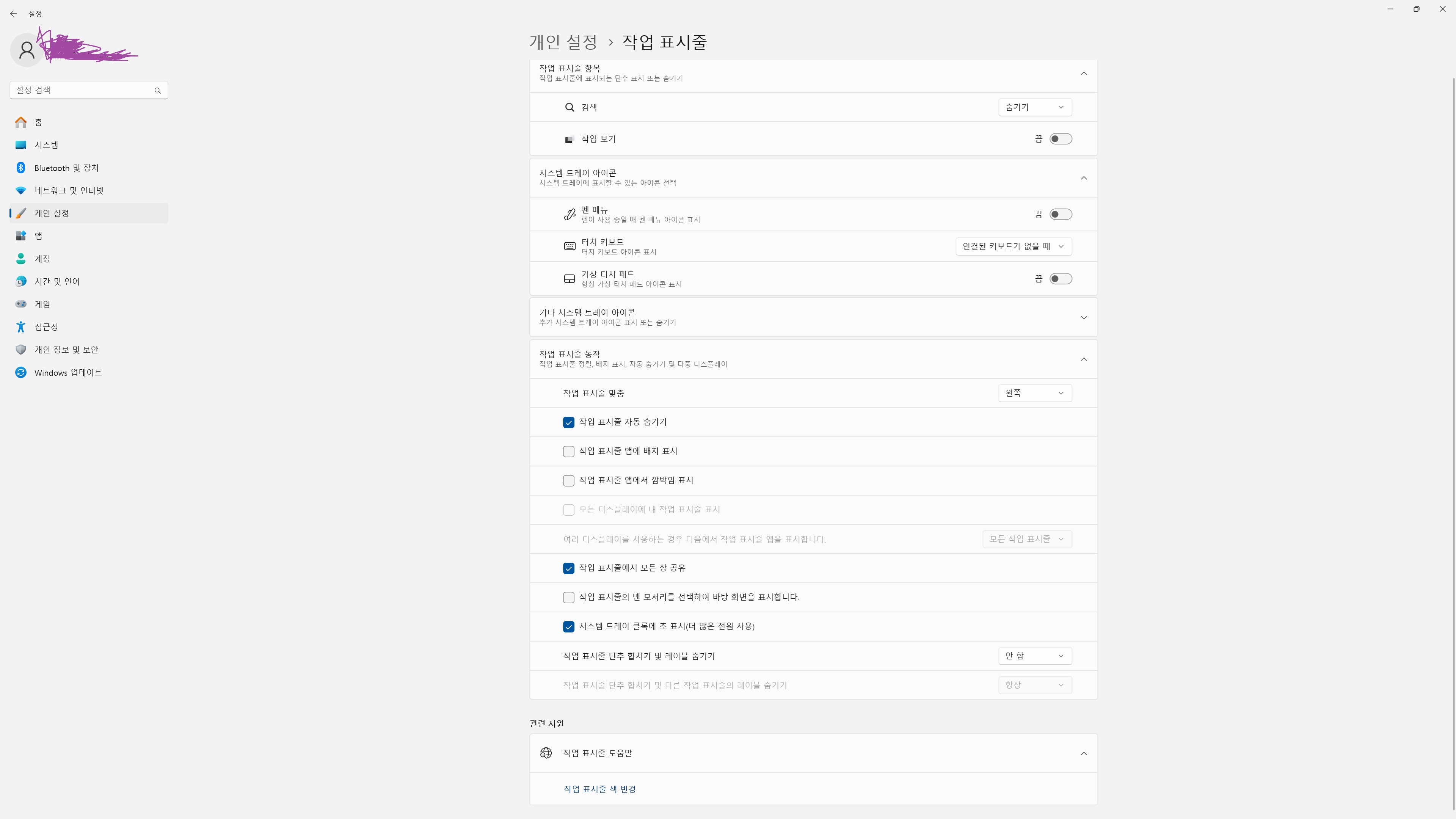Open 접근성 settings category
1456x819 pixels.
point(89,327)
